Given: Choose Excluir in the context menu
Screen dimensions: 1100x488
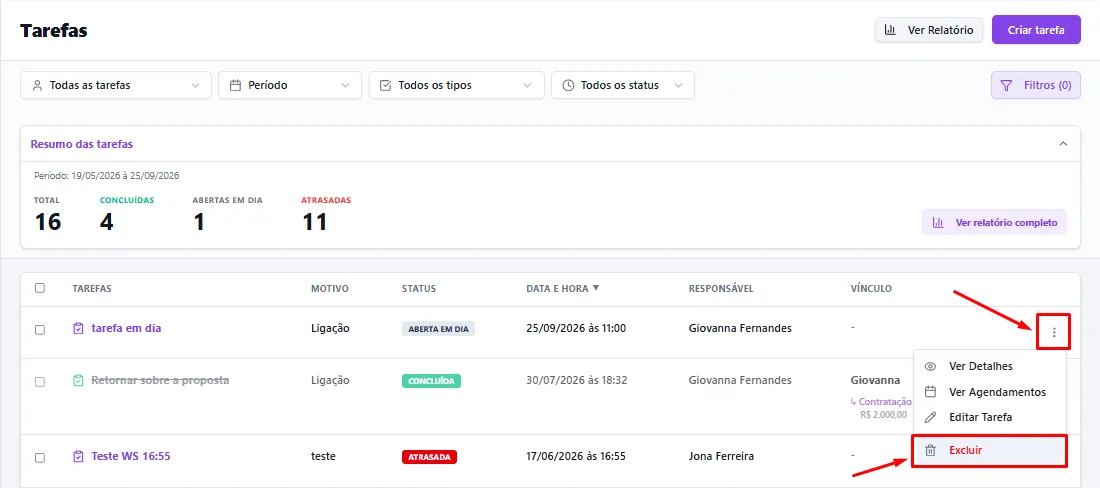Looking at the screenshot, I should tap(989, 450).
